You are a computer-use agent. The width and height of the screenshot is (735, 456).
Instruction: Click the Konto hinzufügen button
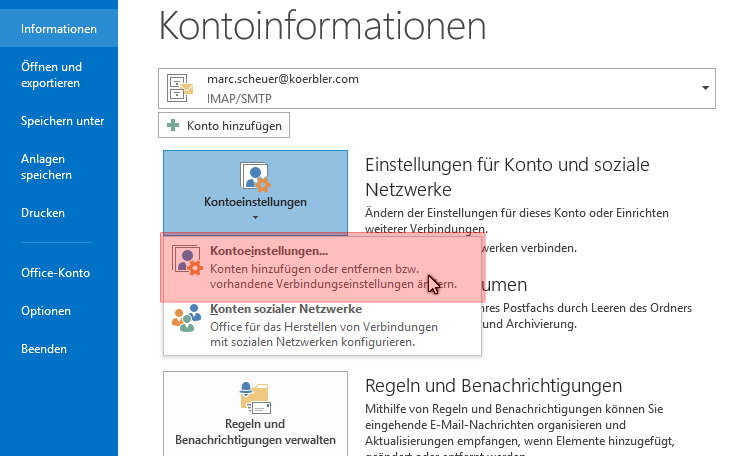pos(224,125)
